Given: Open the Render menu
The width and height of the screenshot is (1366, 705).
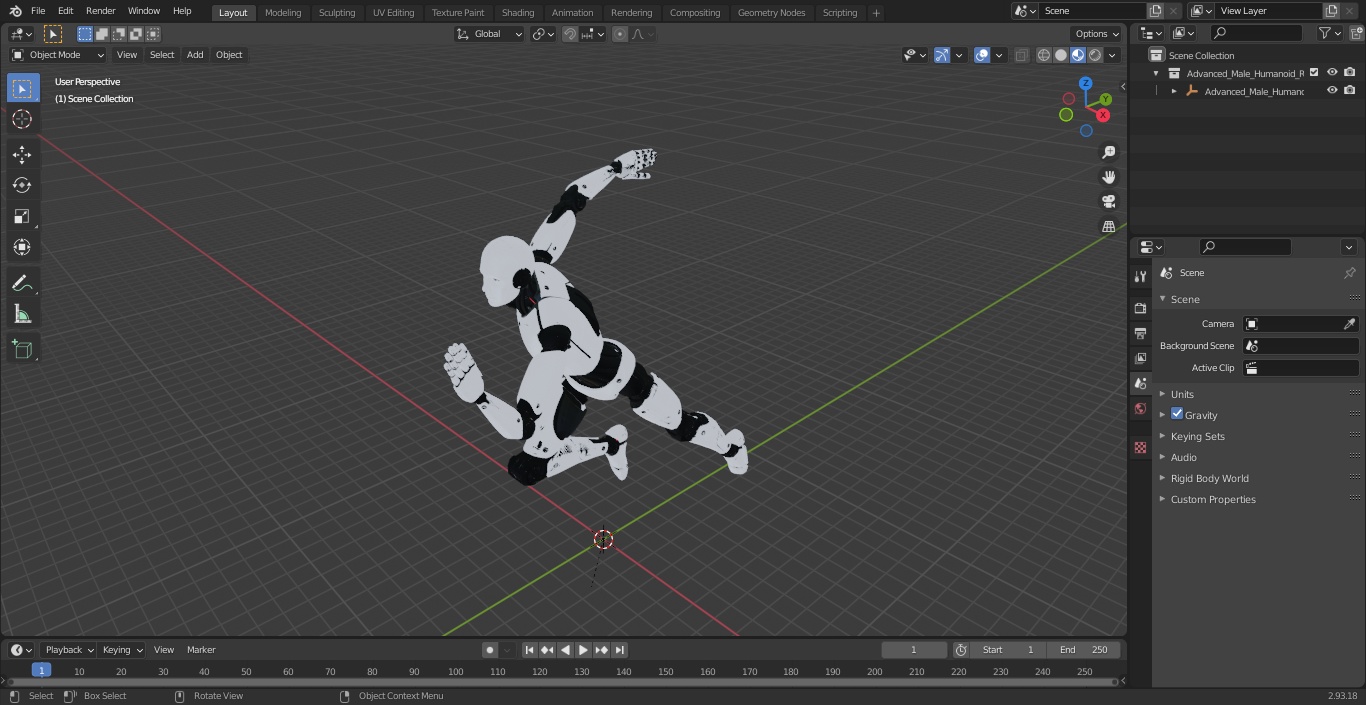Looking at the screenshot, I should [100, 11].
